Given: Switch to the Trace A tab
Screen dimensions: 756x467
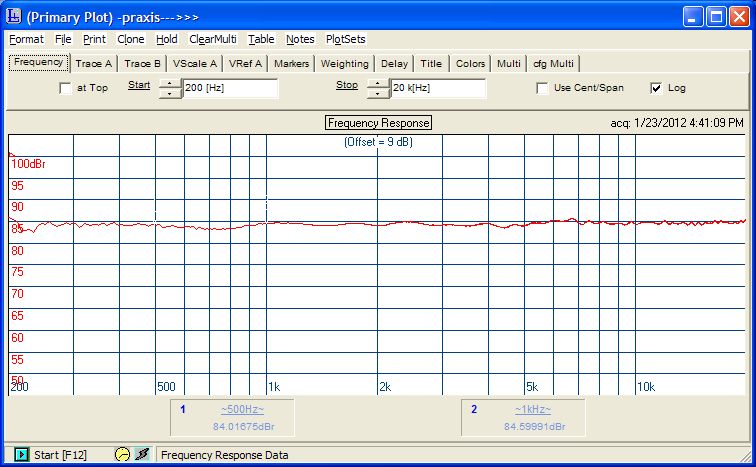Looking at the screenshot, I should pos(94,64).
